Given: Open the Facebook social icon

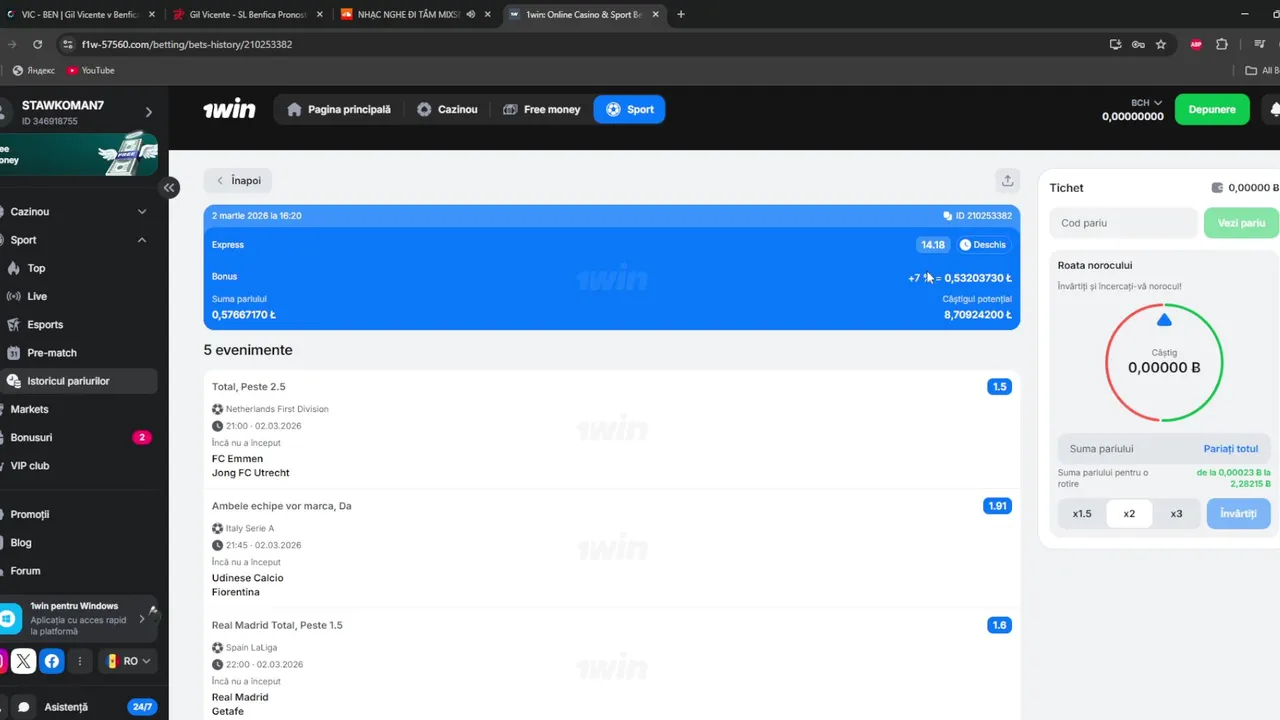Looking at the screenshot, I should click(x=52, y=661).
